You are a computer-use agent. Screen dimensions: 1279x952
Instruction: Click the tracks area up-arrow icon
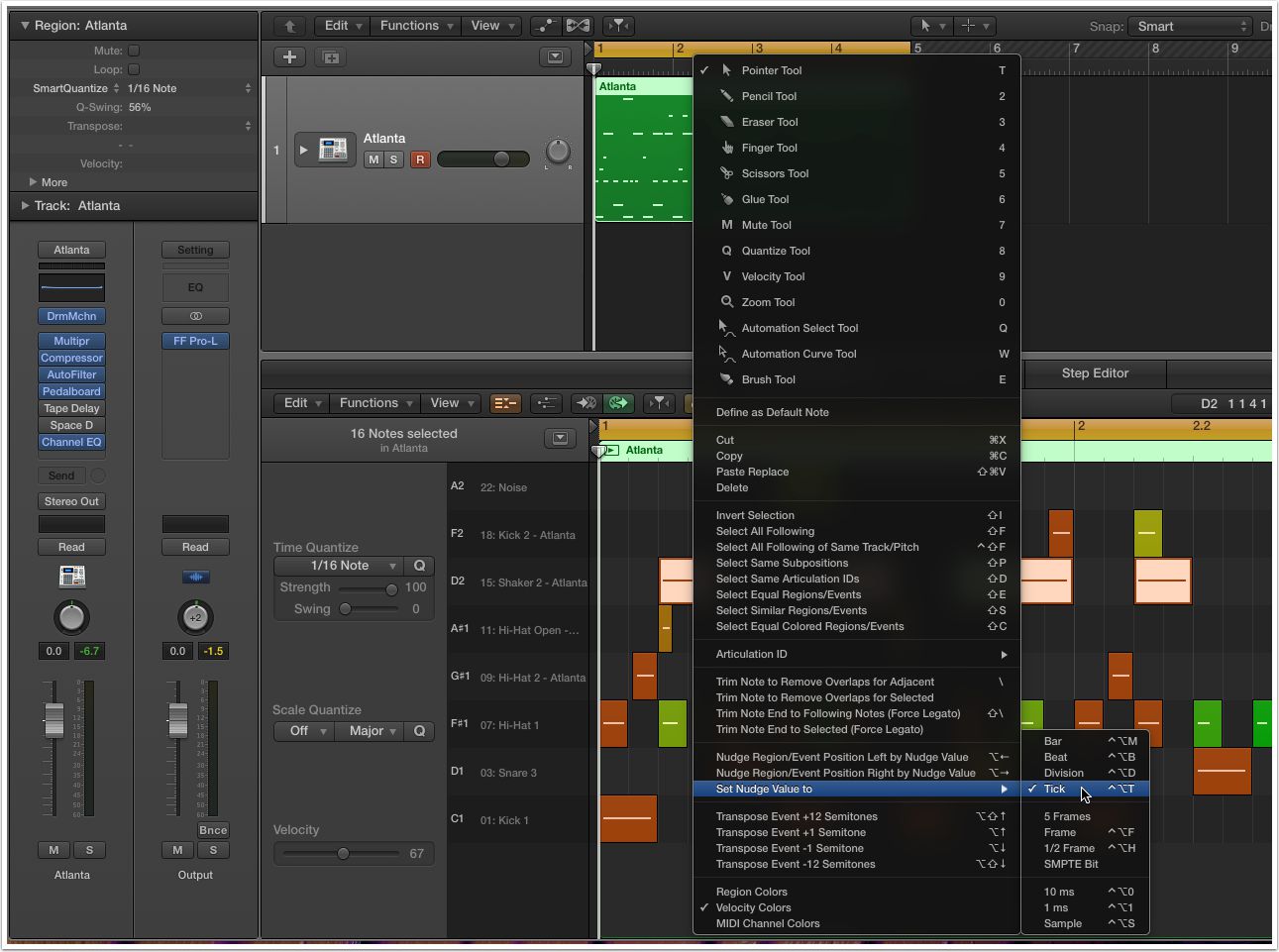[289, 26]
